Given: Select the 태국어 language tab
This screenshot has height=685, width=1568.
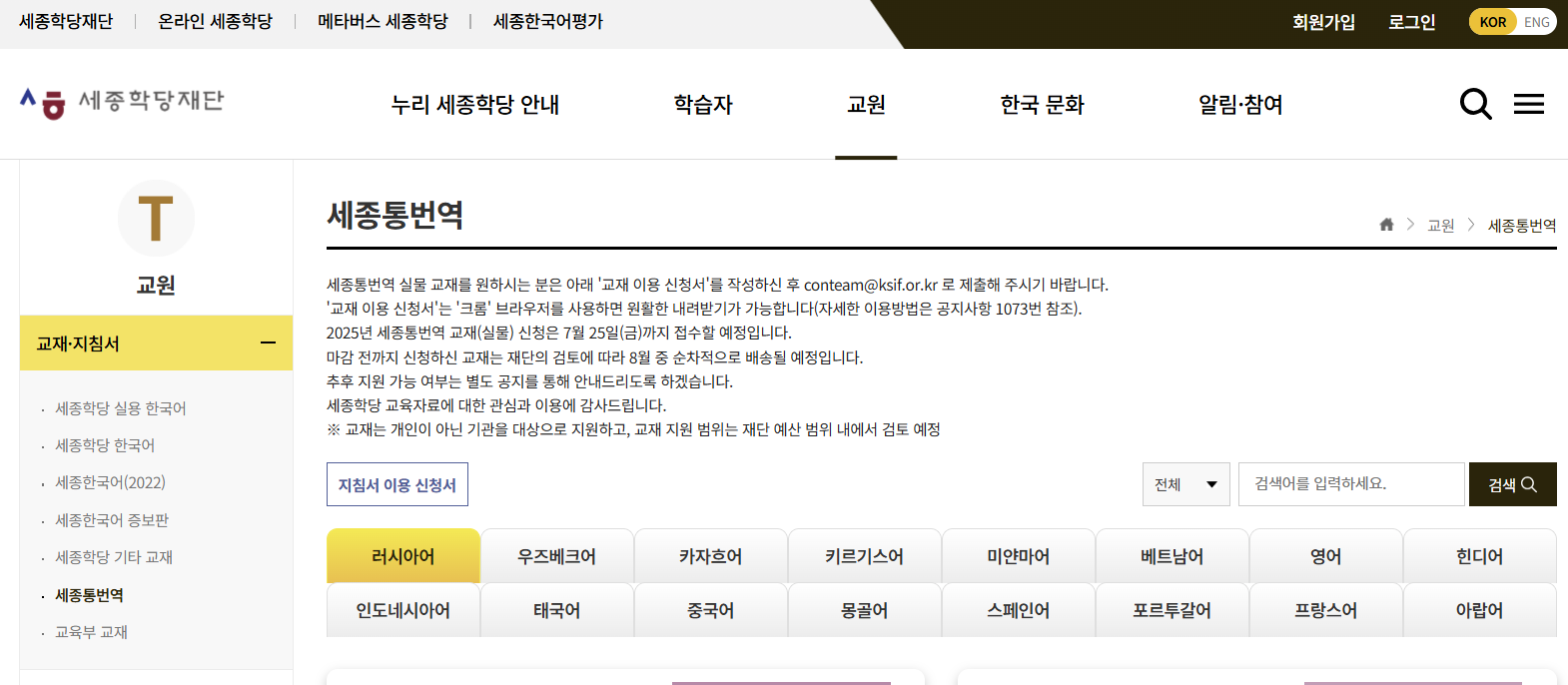Looking at the screenshot, I should click(x=557, y=610).
